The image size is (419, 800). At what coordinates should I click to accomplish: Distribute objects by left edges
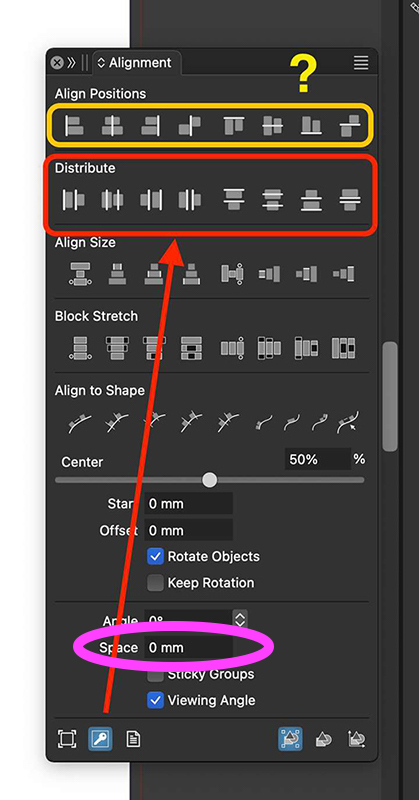pyautogui.click(x=74, y=199)
